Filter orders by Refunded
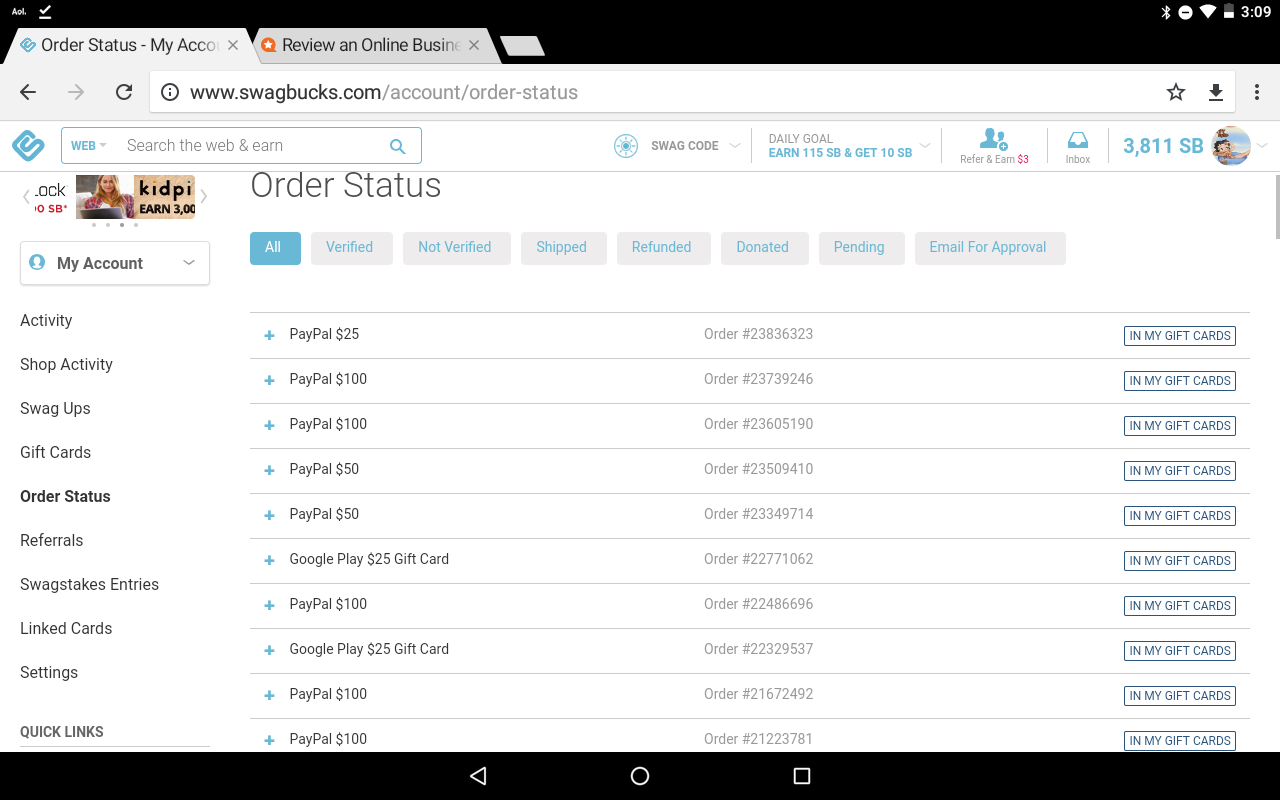1280x800 pixels. pos(663,247)
